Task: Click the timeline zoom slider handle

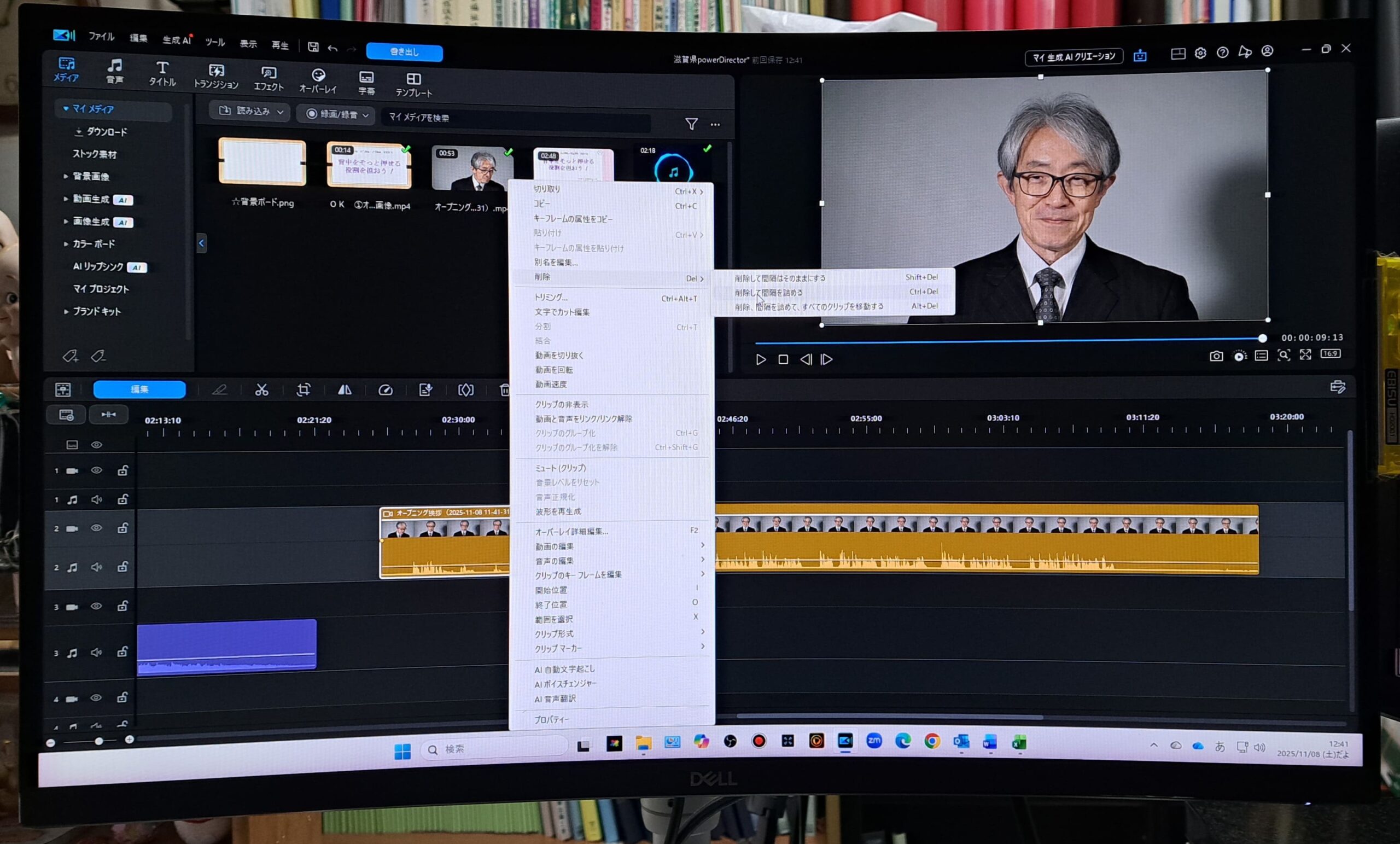Action: tap(99, 741)
